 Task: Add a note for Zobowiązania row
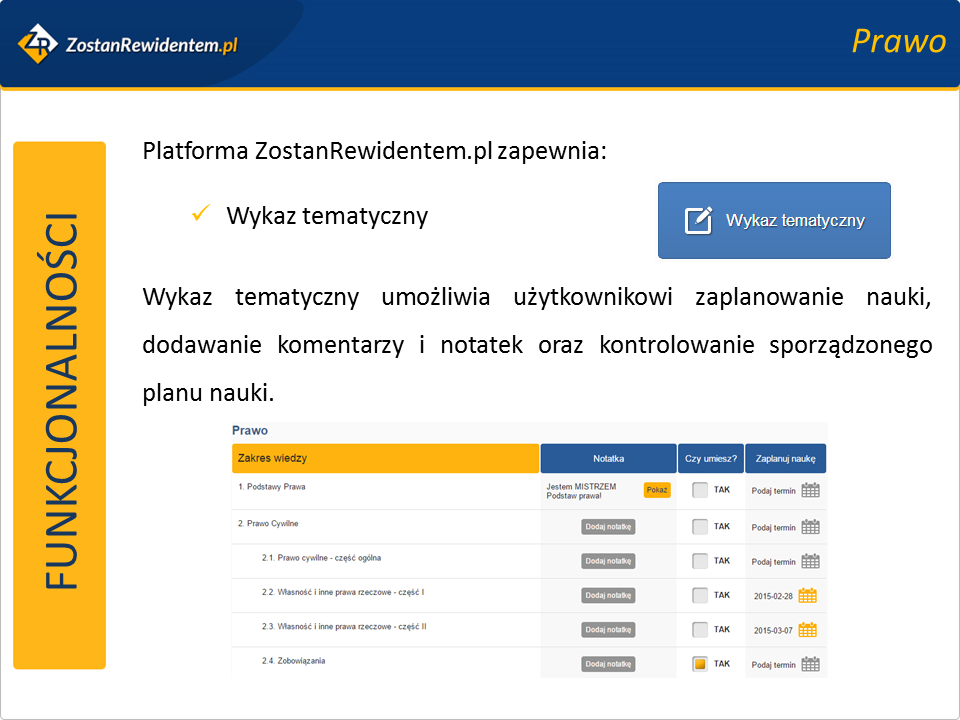coord(608,664)
